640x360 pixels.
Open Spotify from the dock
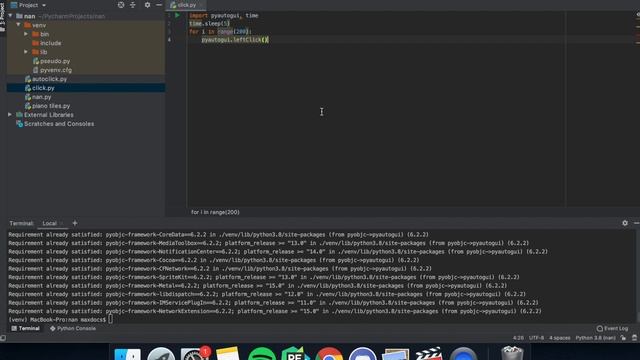tap(262, 354)
